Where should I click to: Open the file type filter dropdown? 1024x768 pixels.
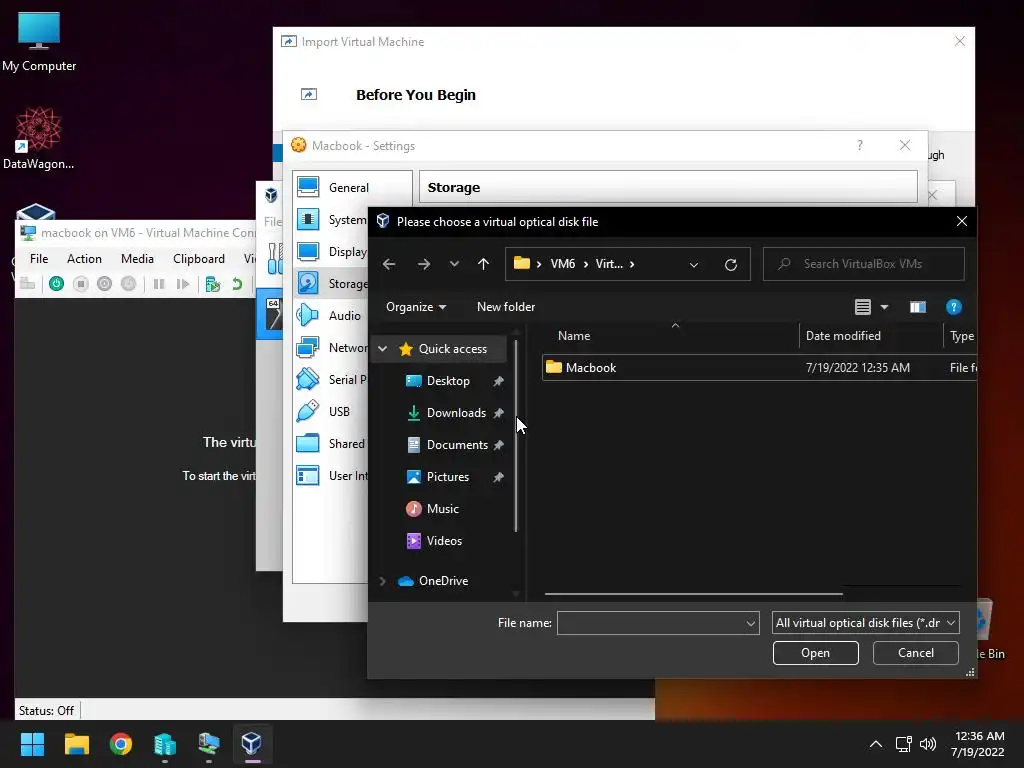pos(865,623)
